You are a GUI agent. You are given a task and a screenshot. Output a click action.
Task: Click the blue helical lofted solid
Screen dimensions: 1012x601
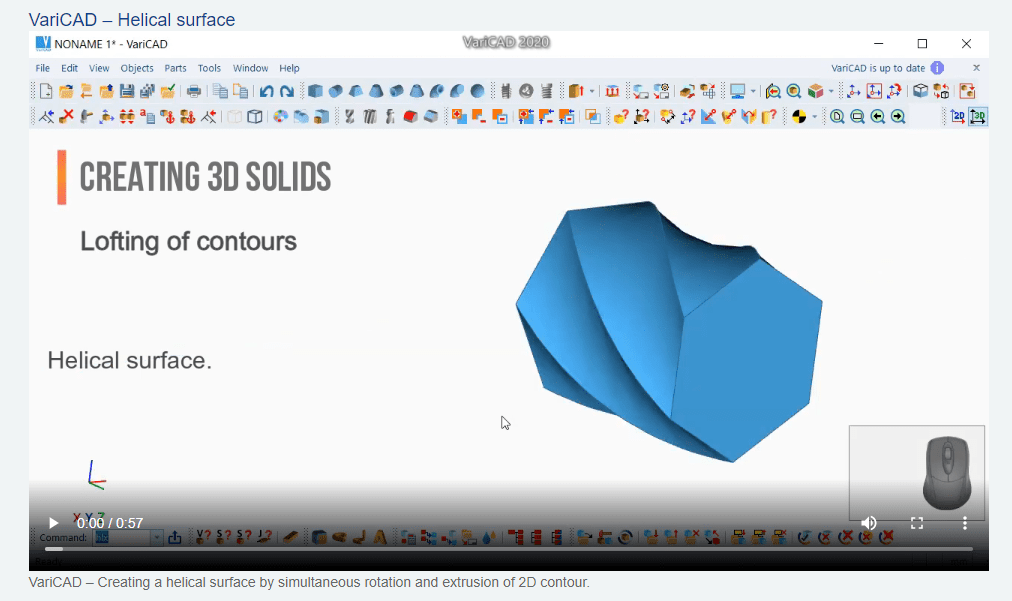point(669,331)
